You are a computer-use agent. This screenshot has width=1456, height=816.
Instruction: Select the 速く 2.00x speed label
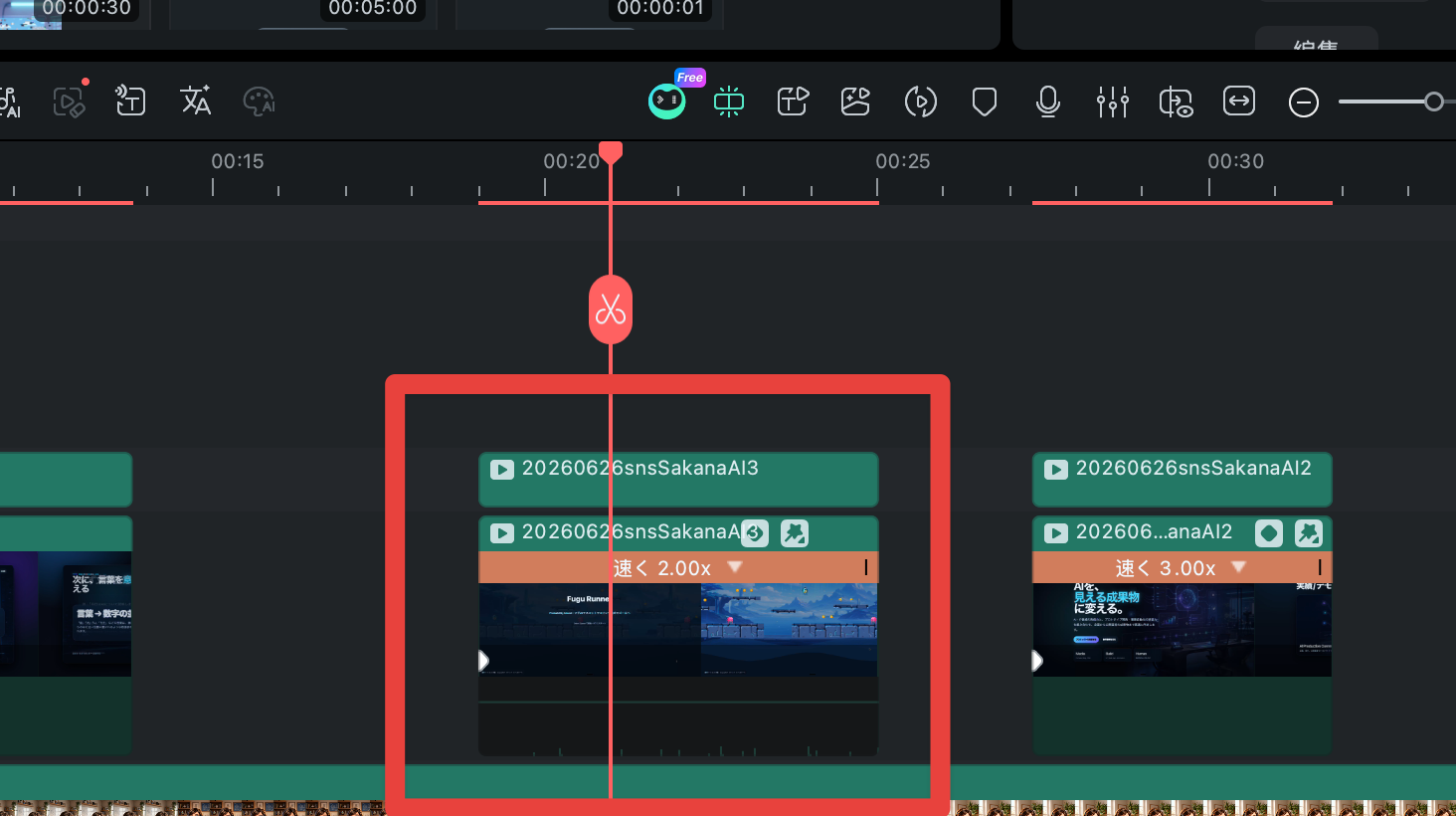[662, 568]
